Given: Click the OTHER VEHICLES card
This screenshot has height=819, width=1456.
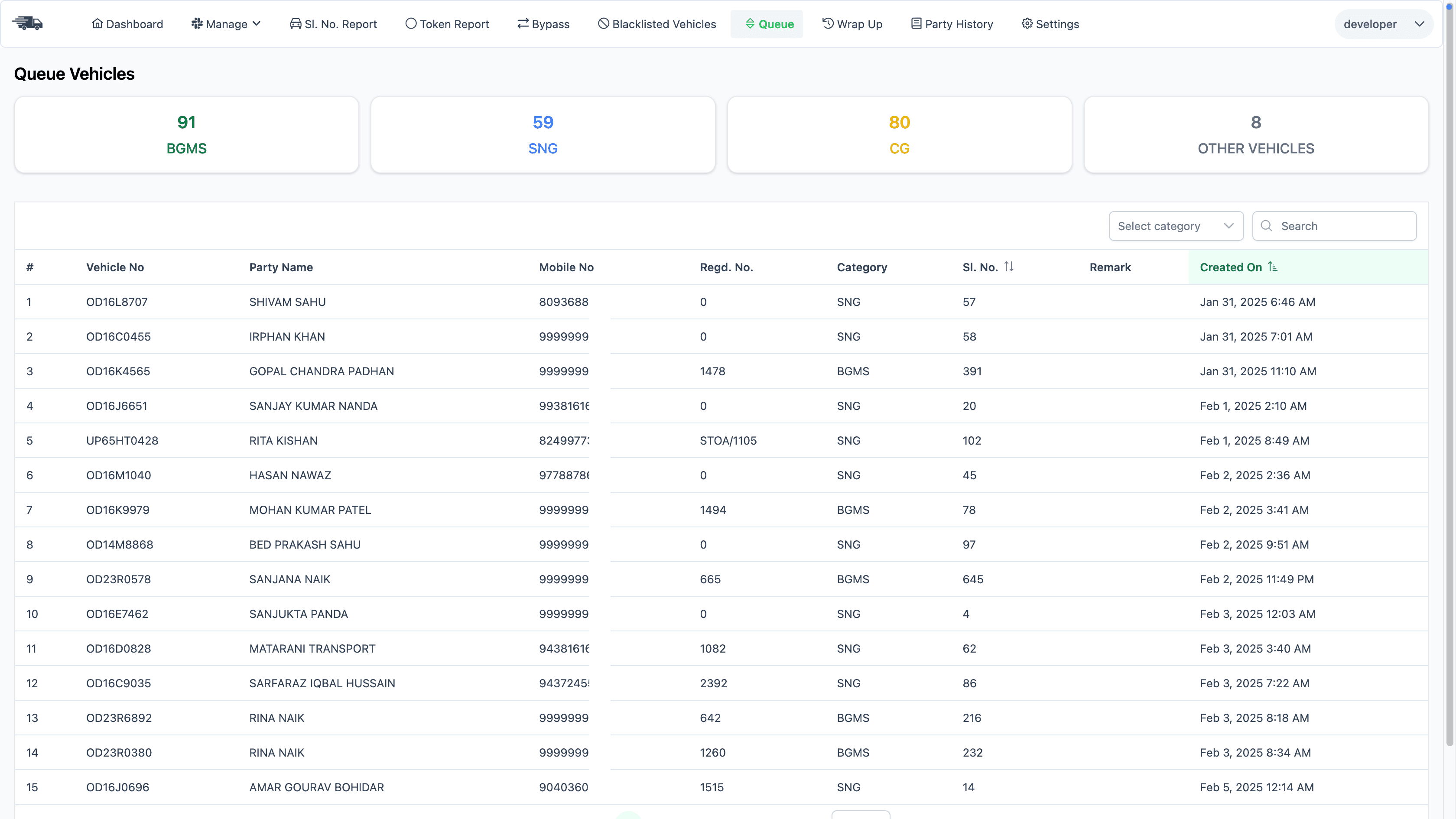Looking at the screenshot, I should pos(1255,134).
